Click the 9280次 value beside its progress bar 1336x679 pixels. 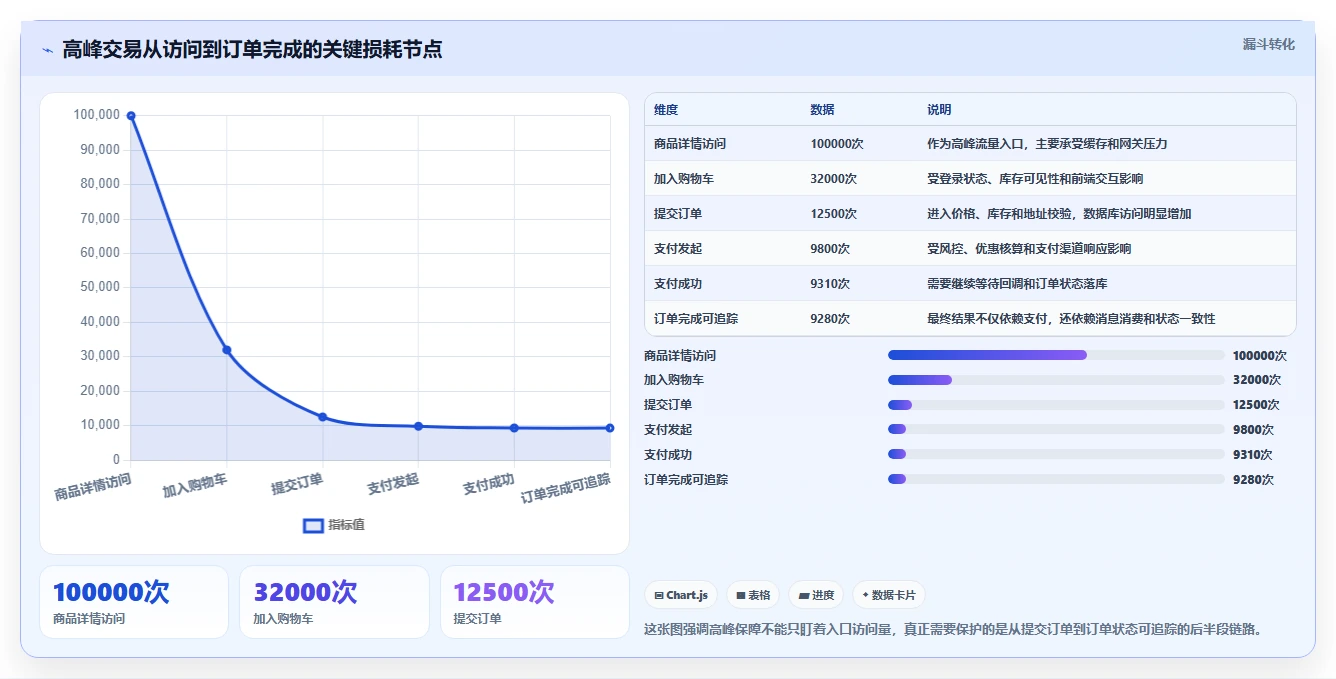[x=1253, y=480]
